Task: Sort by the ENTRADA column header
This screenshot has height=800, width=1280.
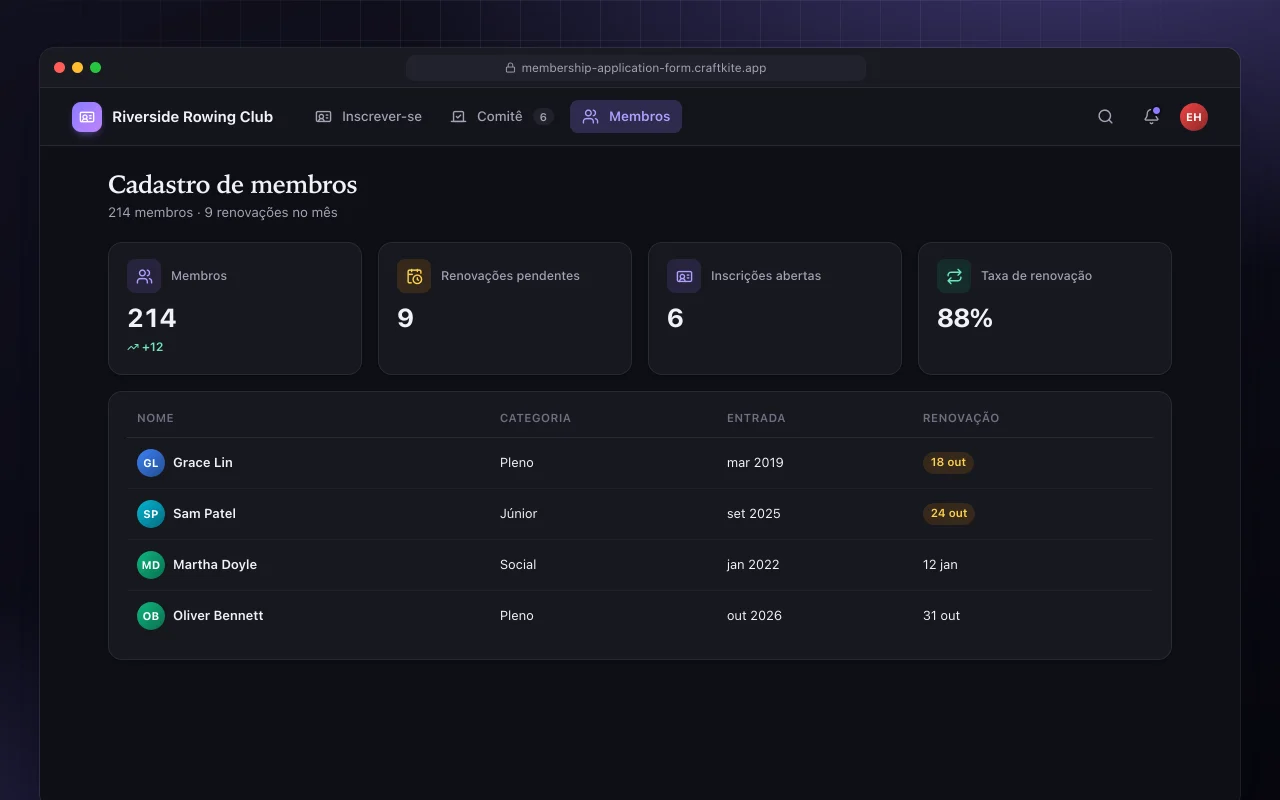Action: point(756,418)
